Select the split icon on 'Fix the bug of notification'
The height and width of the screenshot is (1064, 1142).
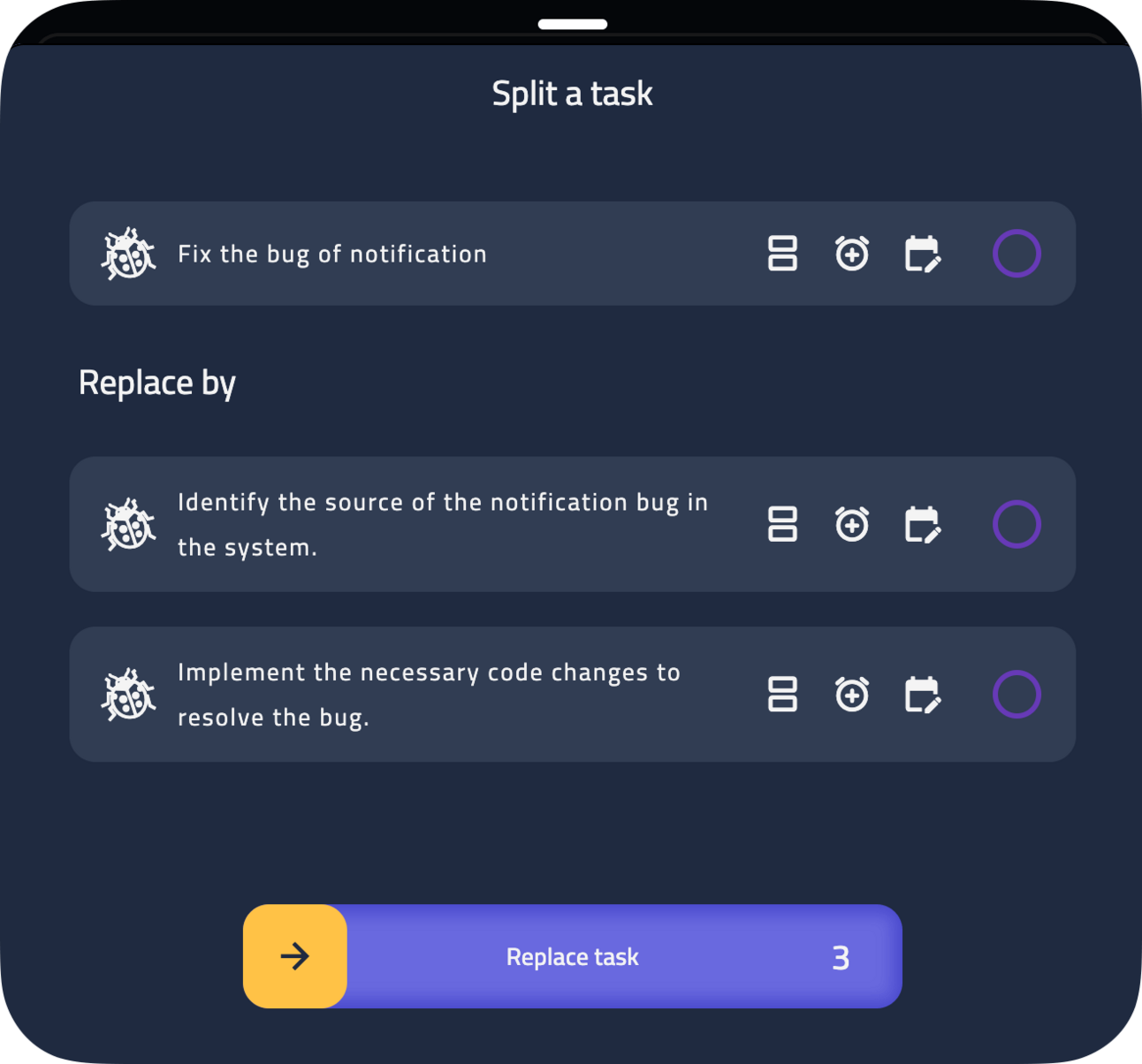point(782,254)
